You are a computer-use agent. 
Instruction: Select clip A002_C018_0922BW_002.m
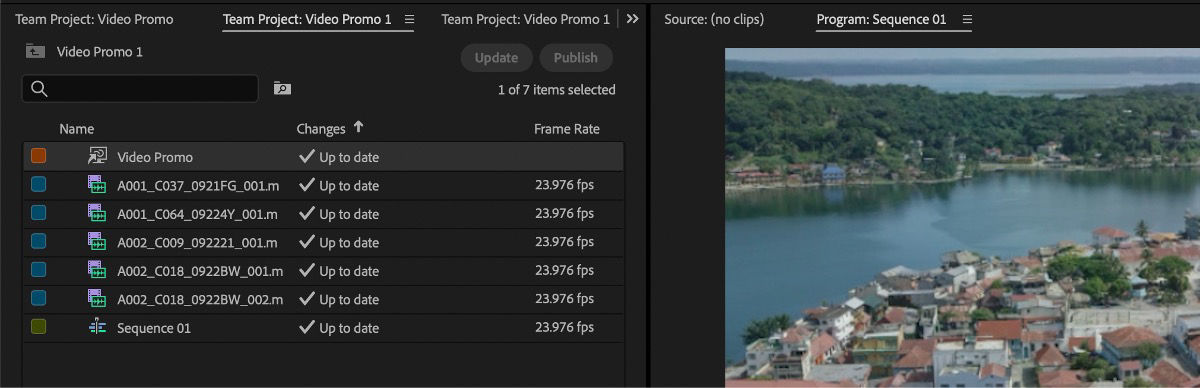point(200,299)
